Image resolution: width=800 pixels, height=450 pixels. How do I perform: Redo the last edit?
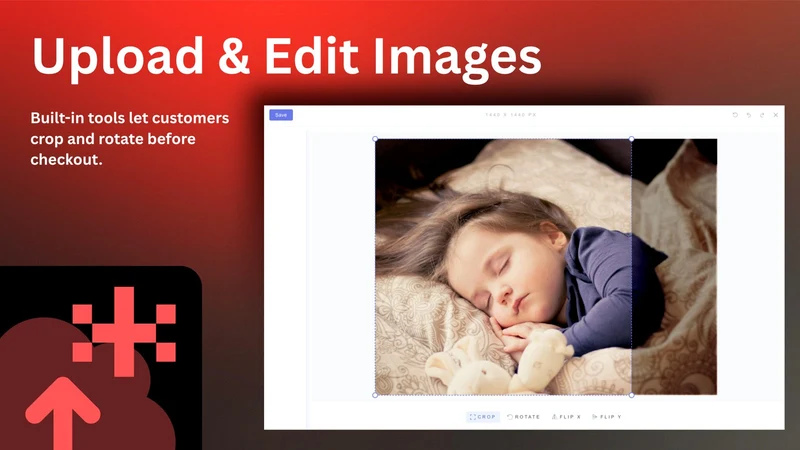point(762,115)
